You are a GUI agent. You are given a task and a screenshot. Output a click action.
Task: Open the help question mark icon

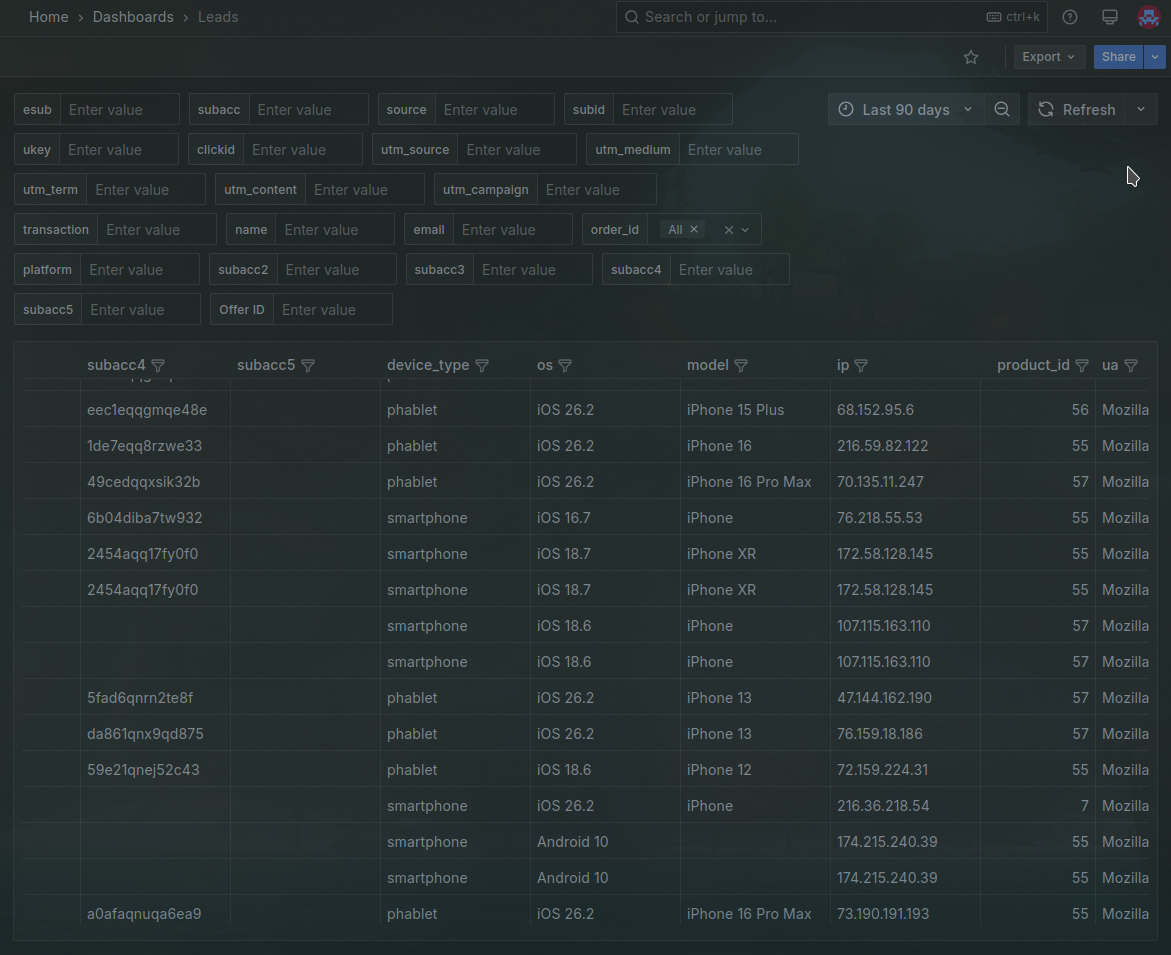coord(1070,17)
